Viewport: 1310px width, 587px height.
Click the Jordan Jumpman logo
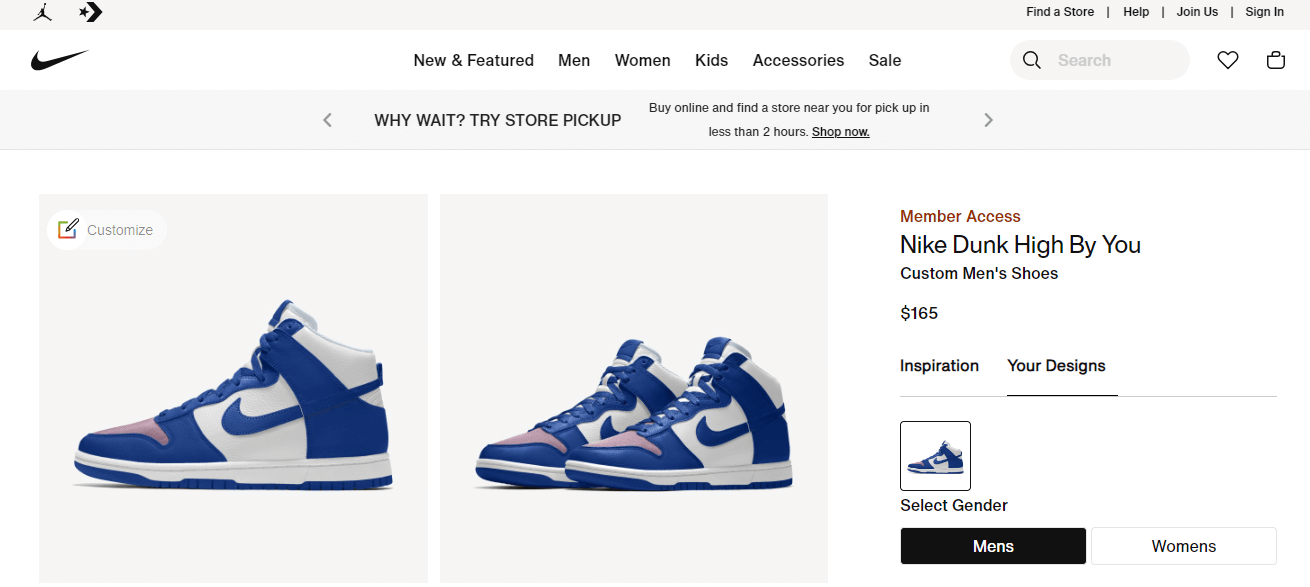click(42, 13)
